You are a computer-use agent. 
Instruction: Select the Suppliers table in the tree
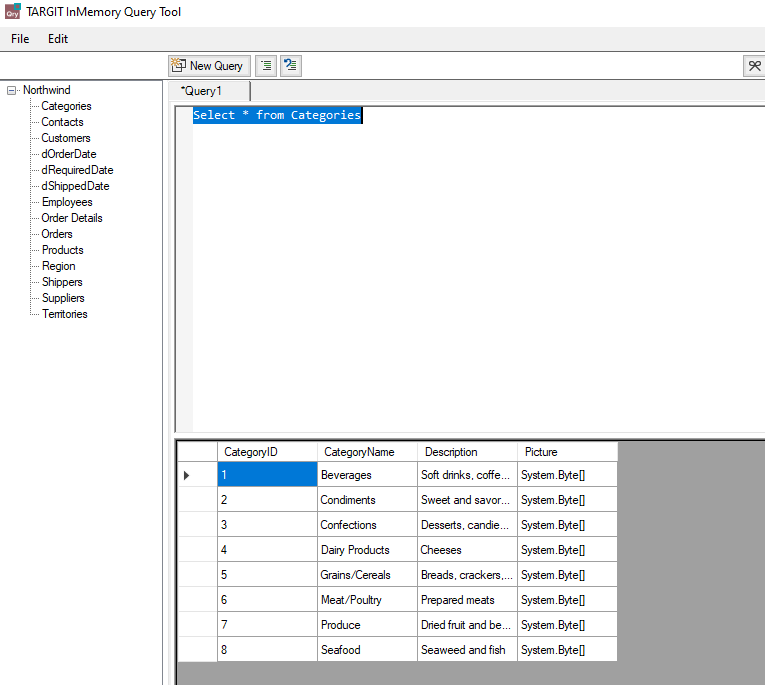click(x=63, y=298)
